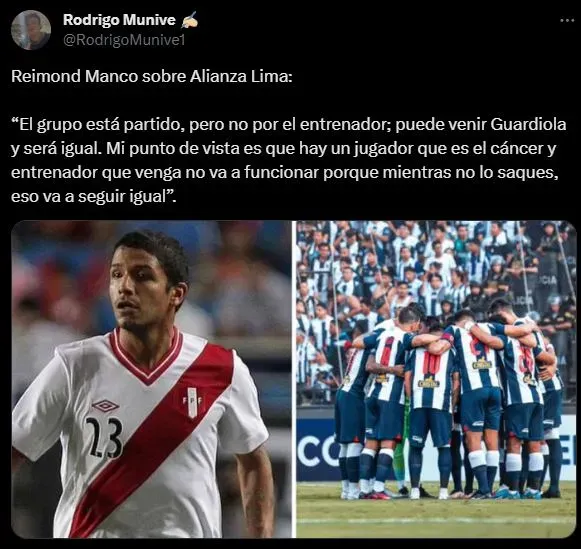Click the grass pitch below the huddle
581x549 pixels.
tap(436, 517)
